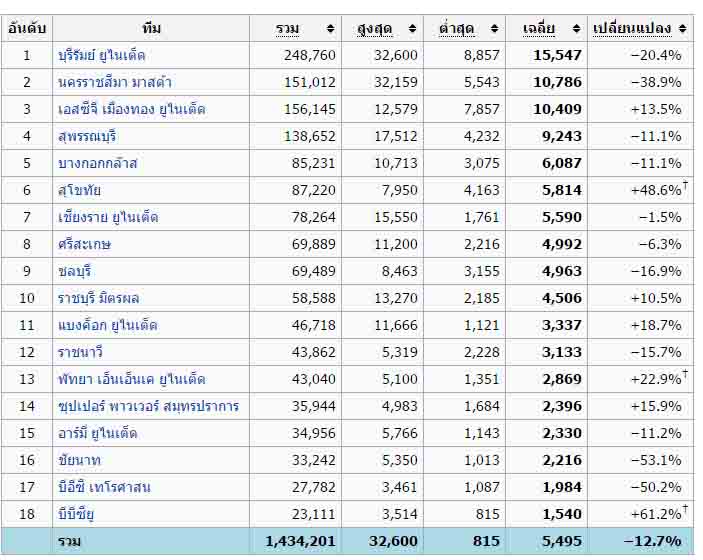Click the เปลี่ยนแปลง column header label
This screenshot has width=703, height=560.
[x=632, y=29]
